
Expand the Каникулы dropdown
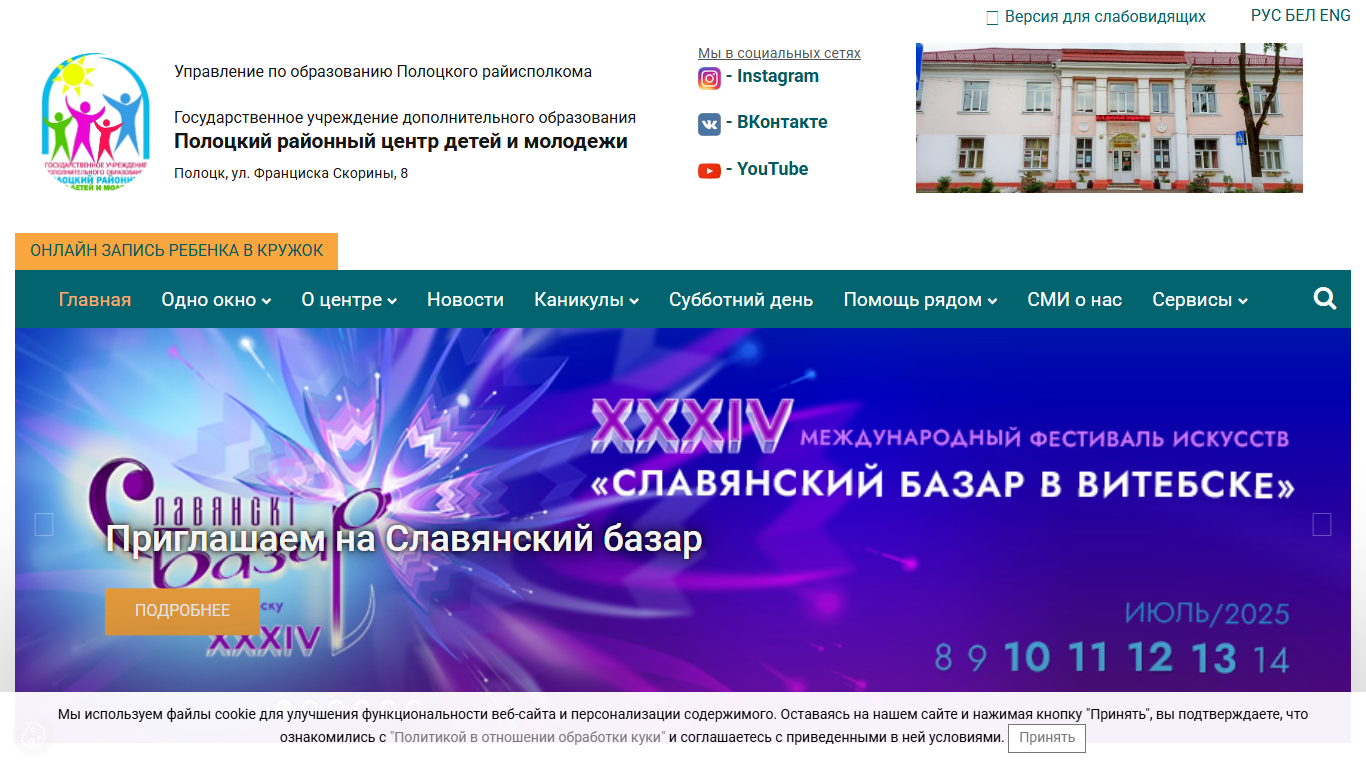tap(586, 300)
